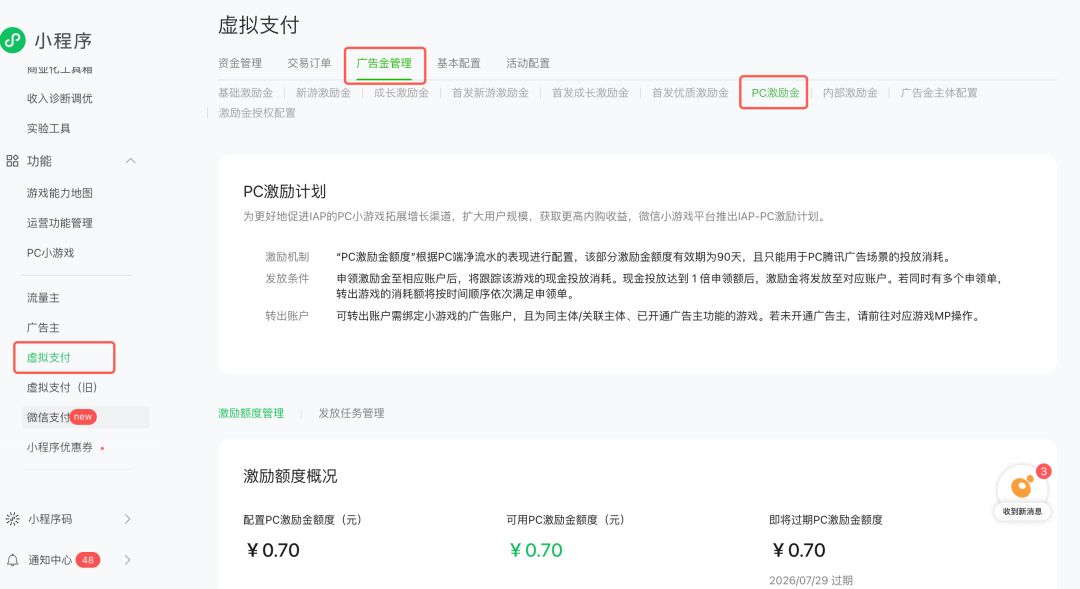Open 新游激励金 sub-tab
This screenshot has height=589, width=1080.
(323, 92)
